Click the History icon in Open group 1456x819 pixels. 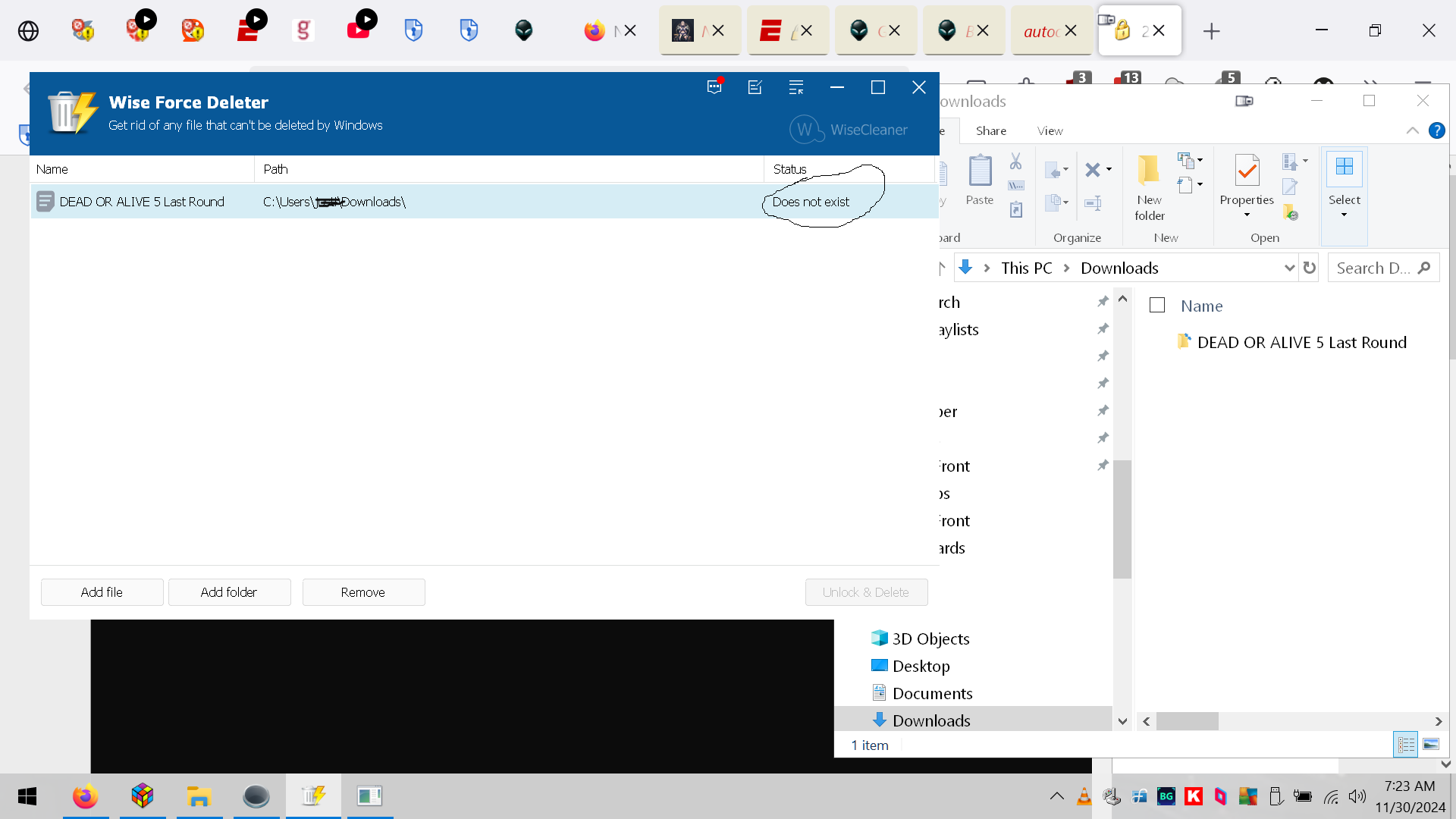(1290, 212)
